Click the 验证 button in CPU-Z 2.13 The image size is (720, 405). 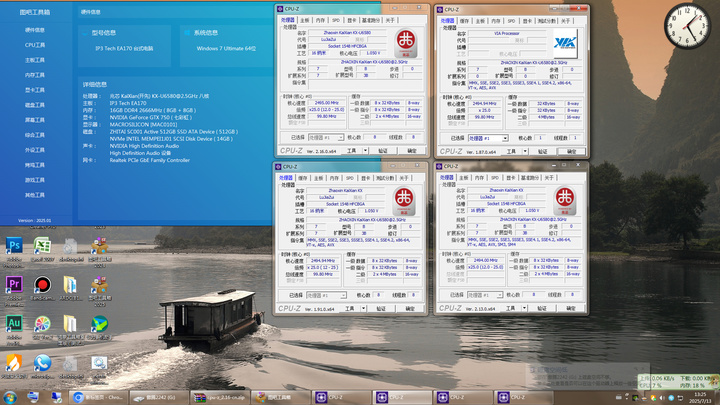(x=542, y=308)
